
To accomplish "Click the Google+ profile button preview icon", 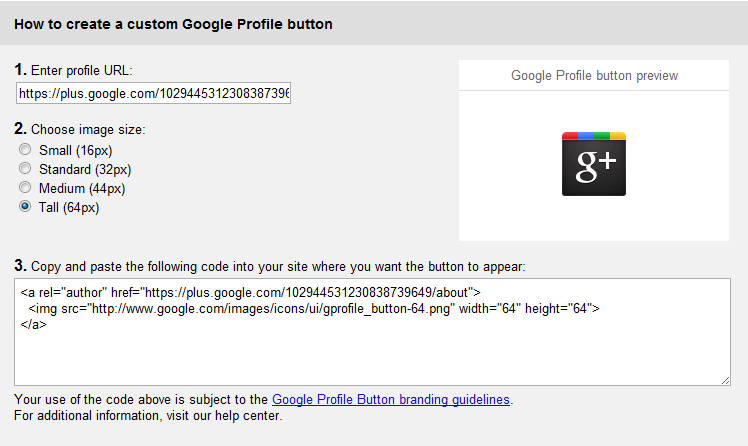I will tap(593, 164).
